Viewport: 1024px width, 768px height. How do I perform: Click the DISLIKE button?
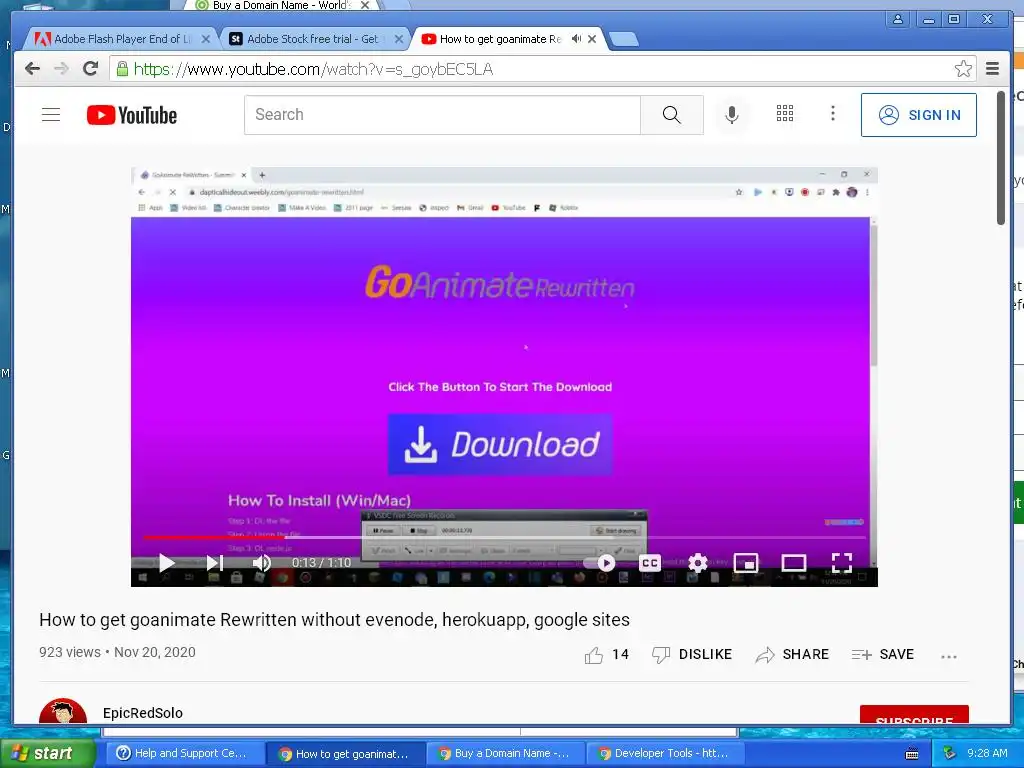pyautogui.click(x=692, y=654)
